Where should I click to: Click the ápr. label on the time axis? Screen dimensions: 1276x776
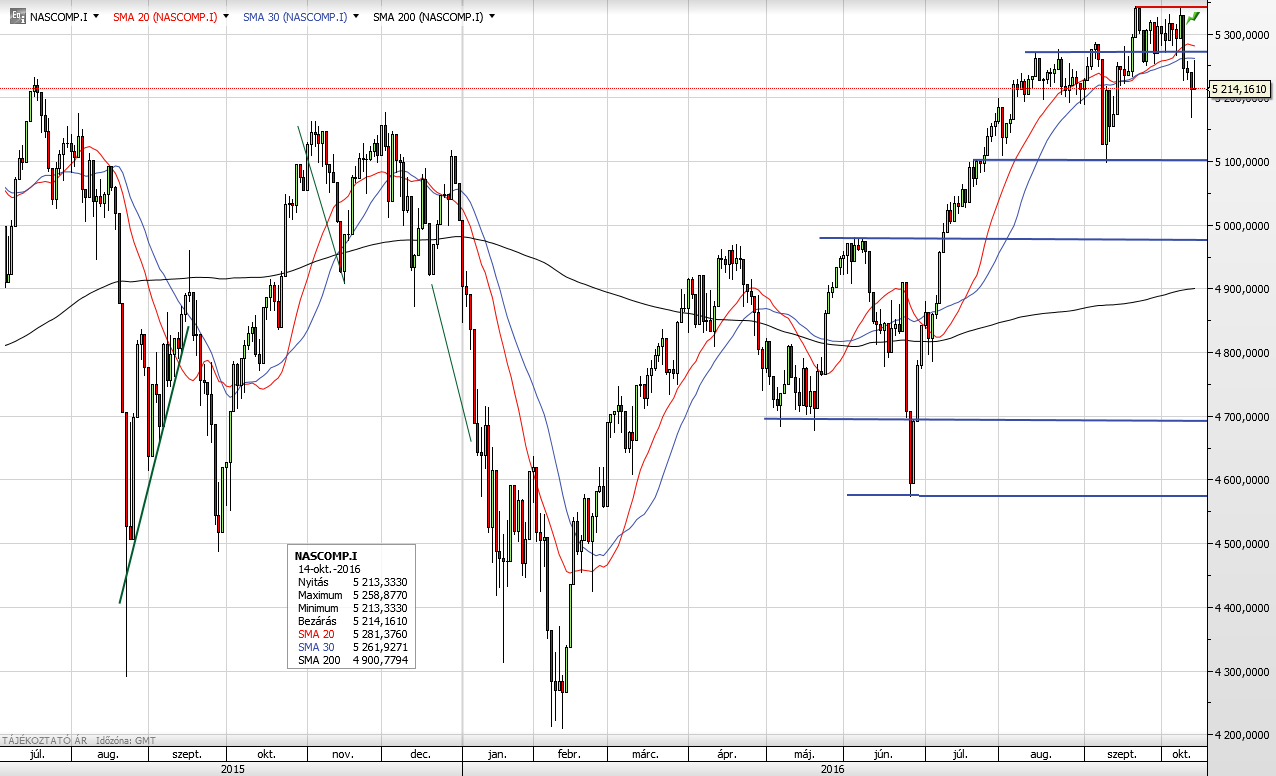(725, 755)
